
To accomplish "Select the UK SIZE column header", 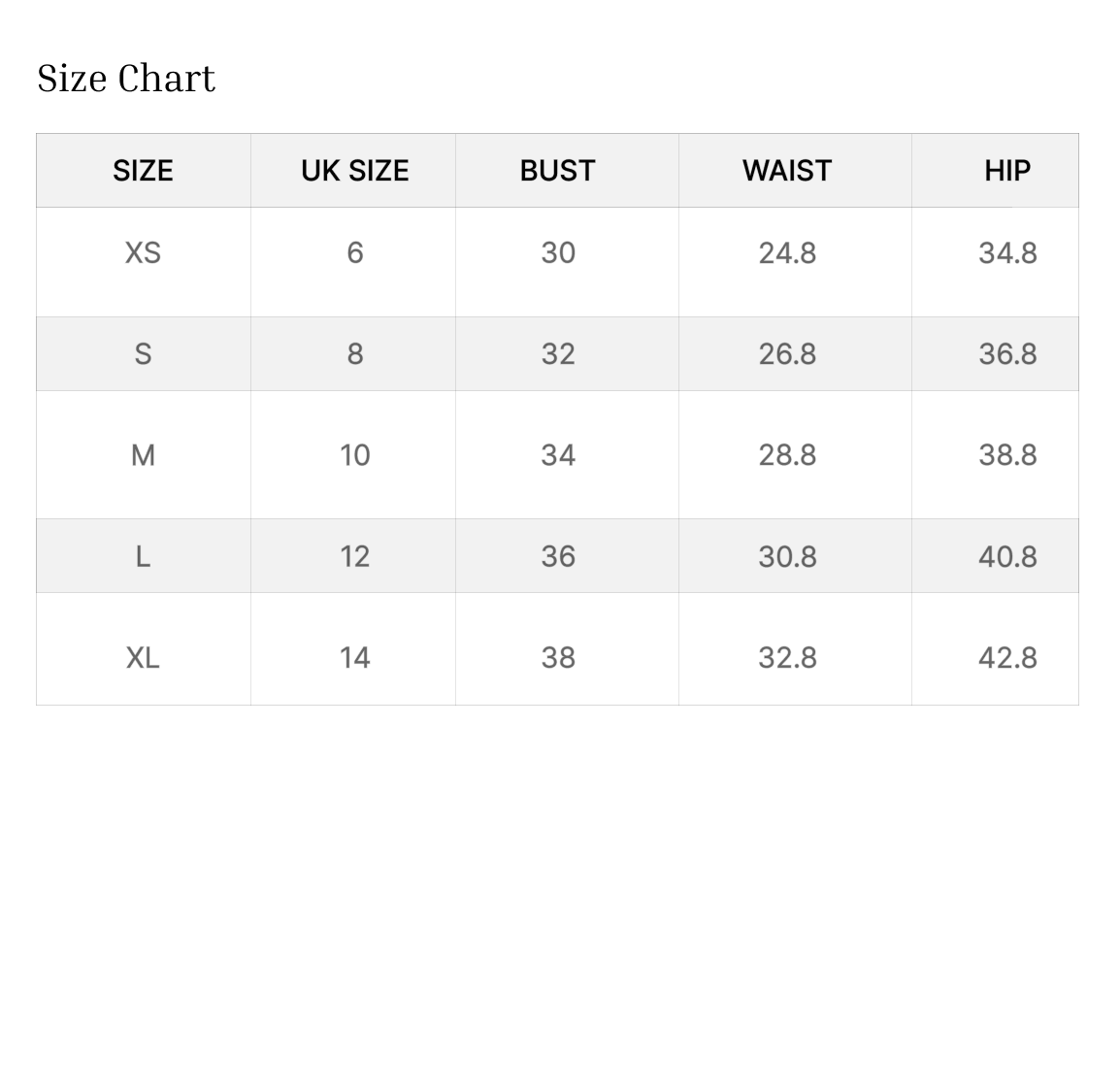I will point(354,171).
